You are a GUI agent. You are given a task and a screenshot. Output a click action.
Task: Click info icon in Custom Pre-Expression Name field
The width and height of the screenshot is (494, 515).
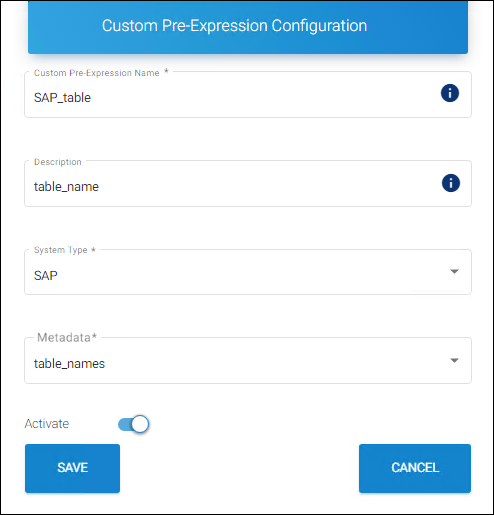pos(450,93)
